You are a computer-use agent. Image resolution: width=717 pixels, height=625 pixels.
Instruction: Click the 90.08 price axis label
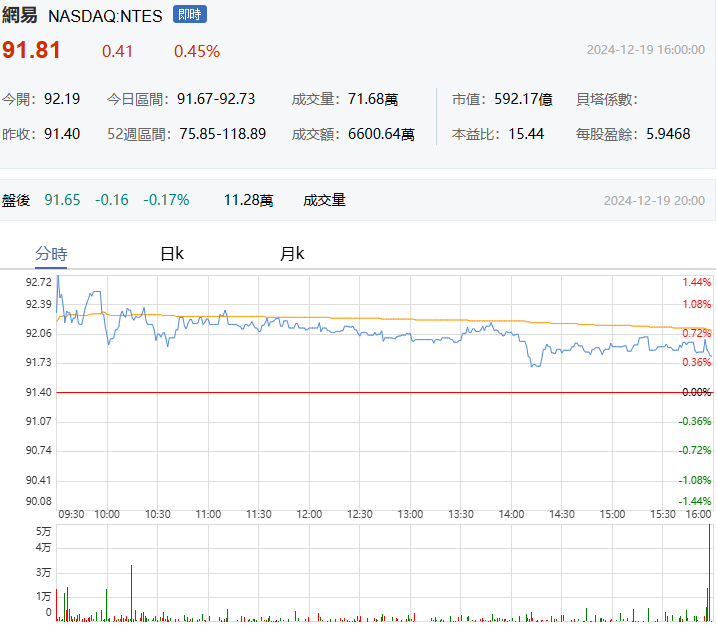pyautogui.click(x=39, y=501)
